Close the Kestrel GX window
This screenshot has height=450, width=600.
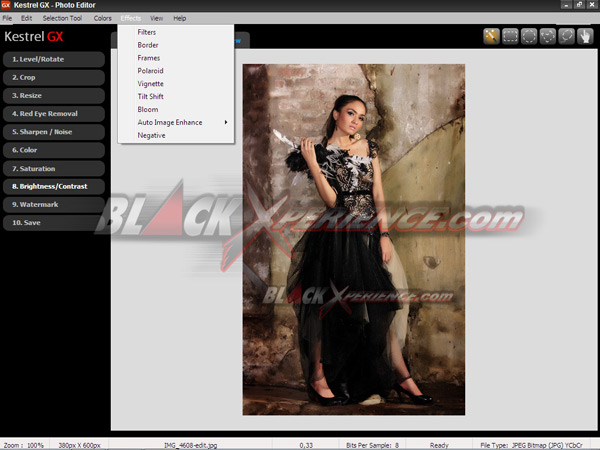(x=592, y=5)
